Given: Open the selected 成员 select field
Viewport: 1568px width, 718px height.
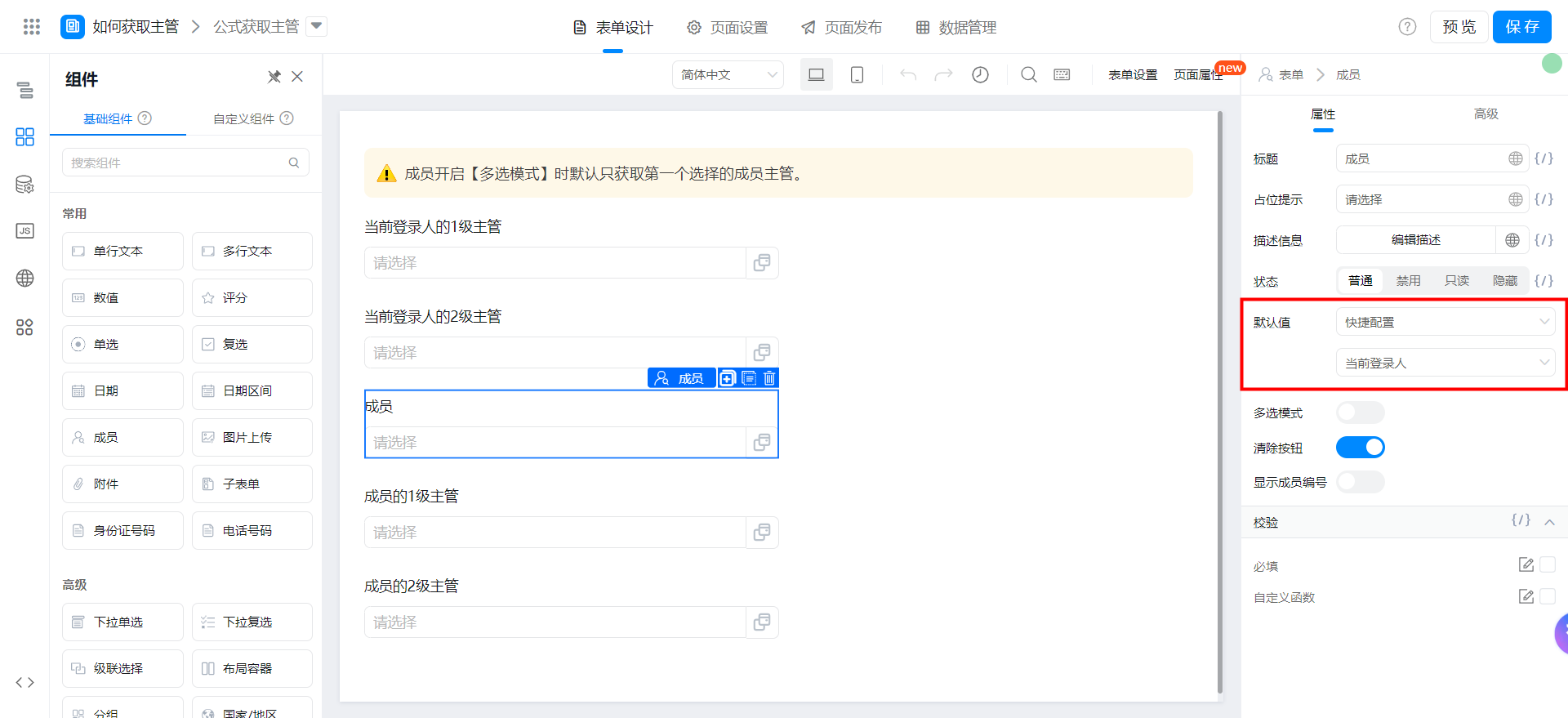Looking at the screenshot, I should pyautogui.click(x=555, y=443).
